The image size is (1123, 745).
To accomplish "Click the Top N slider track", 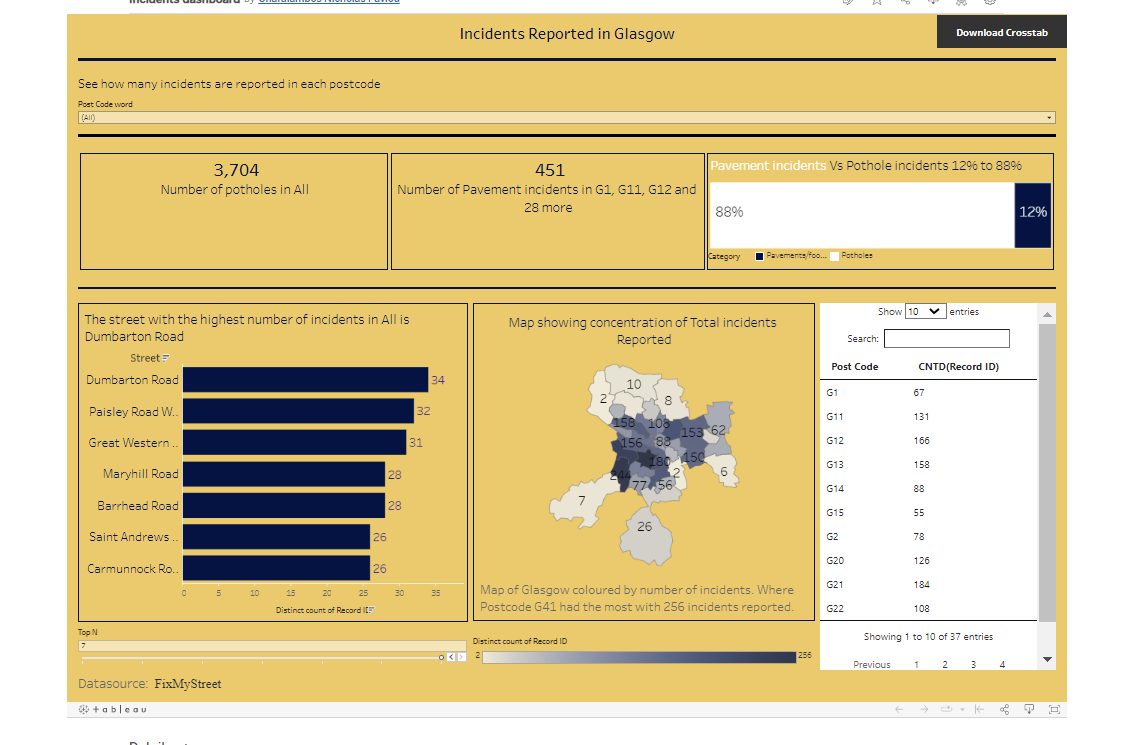I will tap(260, 657).
